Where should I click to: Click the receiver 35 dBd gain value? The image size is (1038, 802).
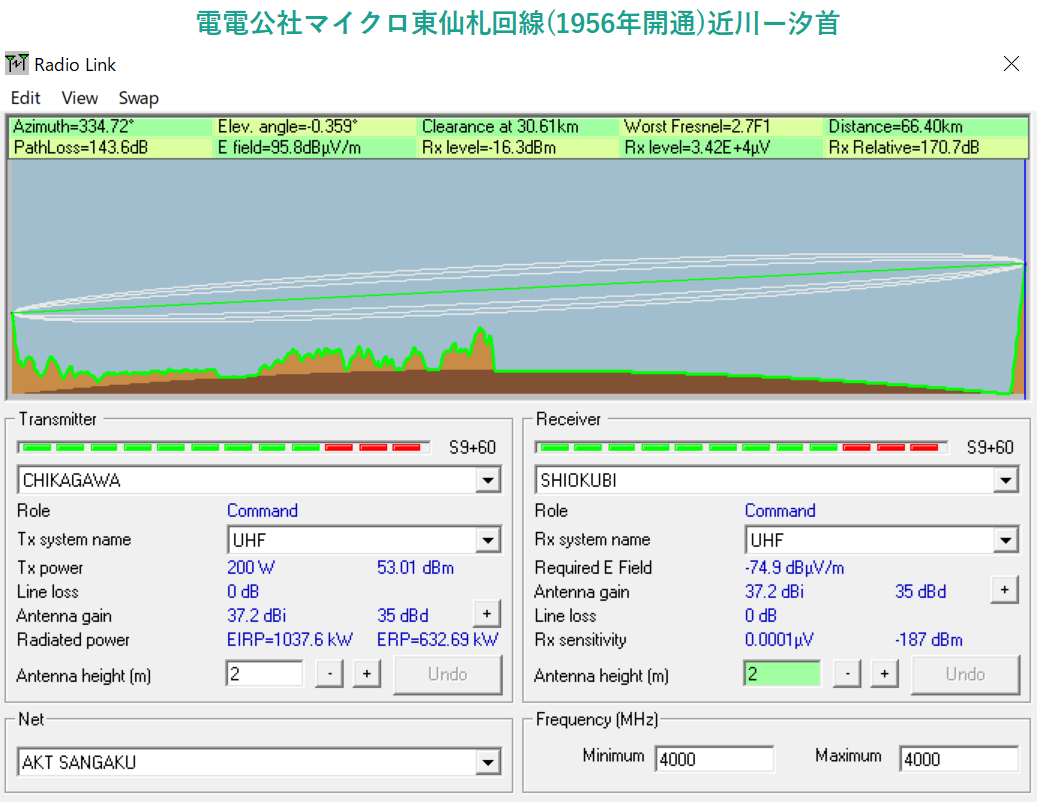click(x=920, y=591)
